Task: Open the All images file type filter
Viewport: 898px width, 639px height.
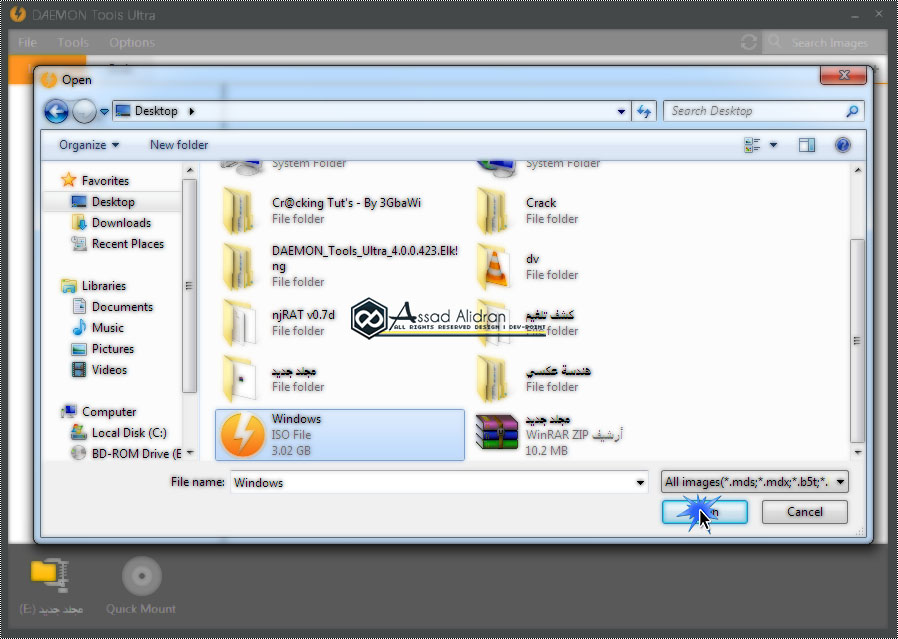Action: click(755, 482)
